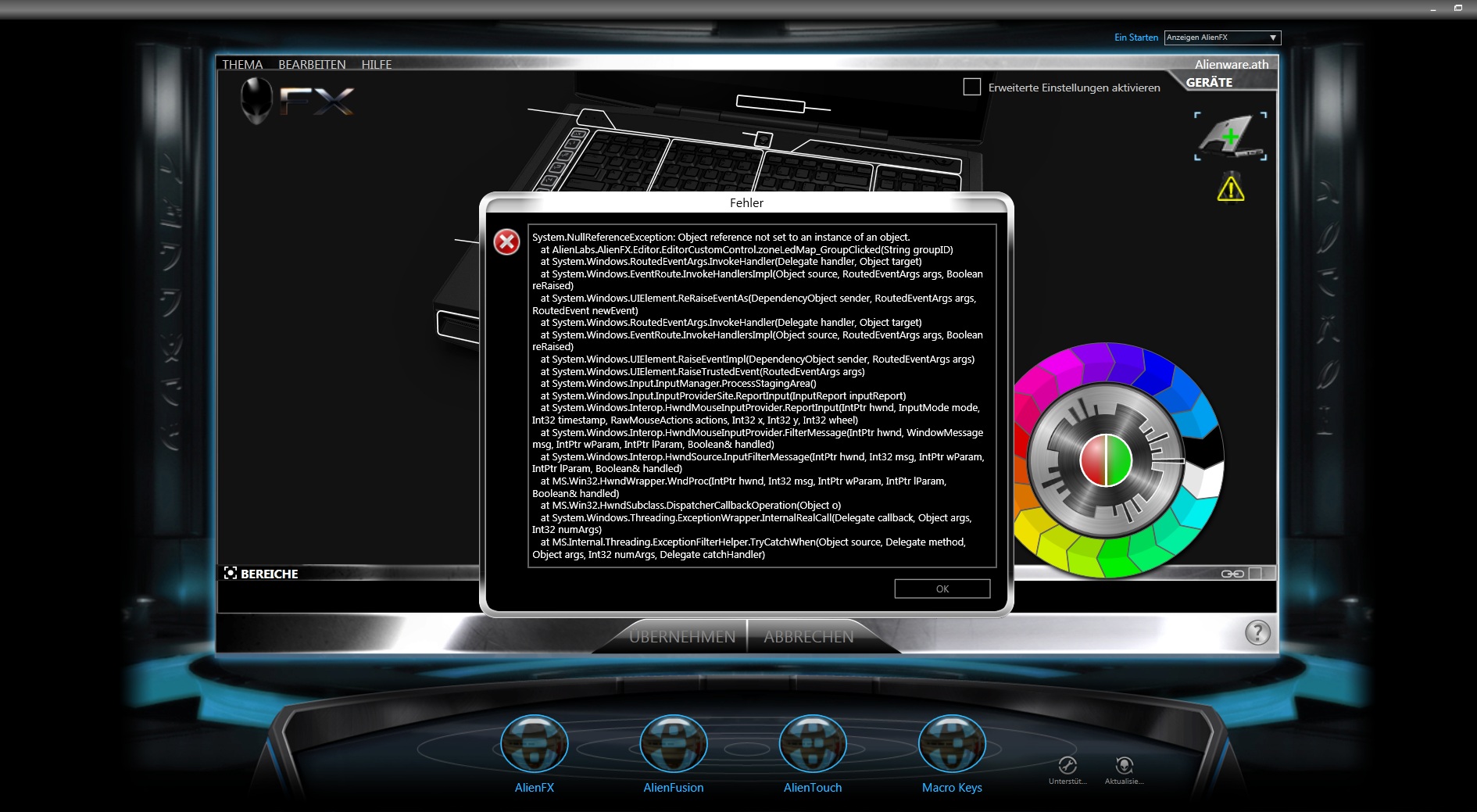Click the ABBRECHEN button

(x=809, y=636)
